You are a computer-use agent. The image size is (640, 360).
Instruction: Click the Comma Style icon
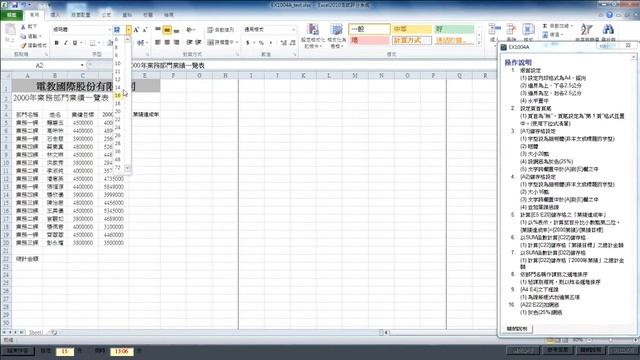pyautogui.click(x=271, y=42)
